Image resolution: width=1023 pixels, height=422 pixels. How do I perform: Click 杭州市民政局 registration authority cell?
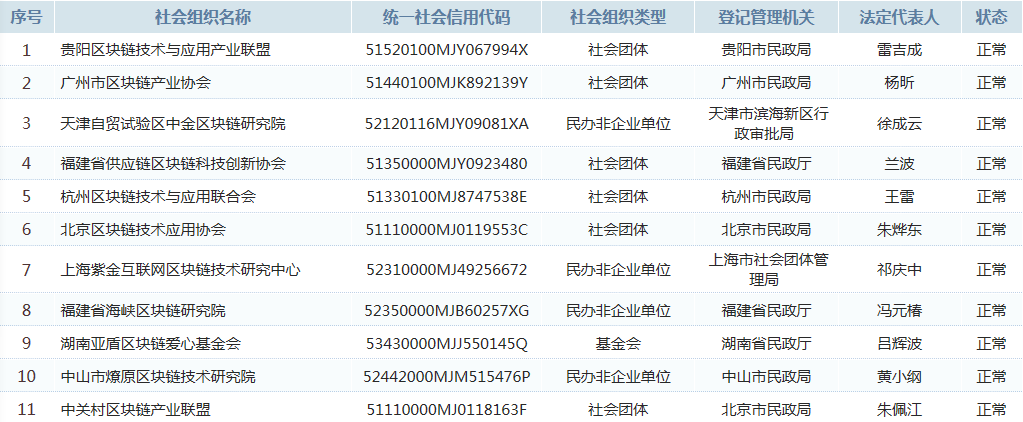pyautogui.click(x=766, y=196)
